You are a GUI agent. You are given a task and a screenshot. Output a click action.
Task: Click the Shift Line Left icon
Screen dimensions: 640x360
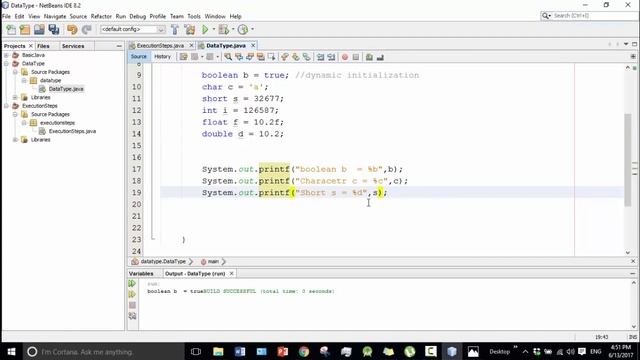pos(320,57)
